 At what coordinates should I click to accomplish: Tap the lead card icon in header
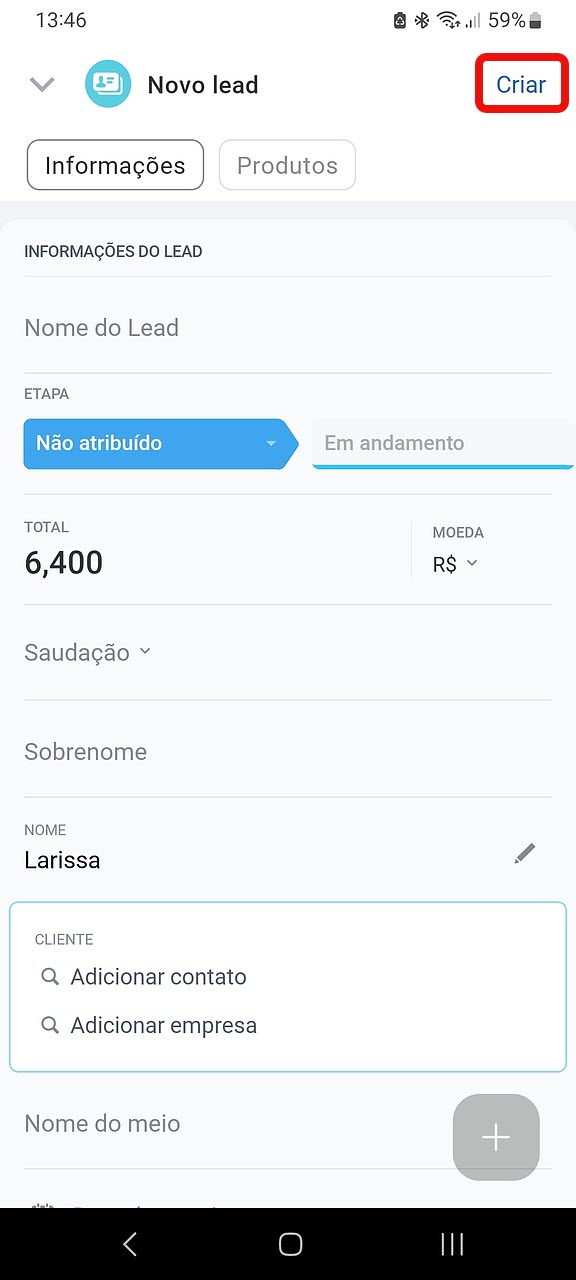(108, 85)
